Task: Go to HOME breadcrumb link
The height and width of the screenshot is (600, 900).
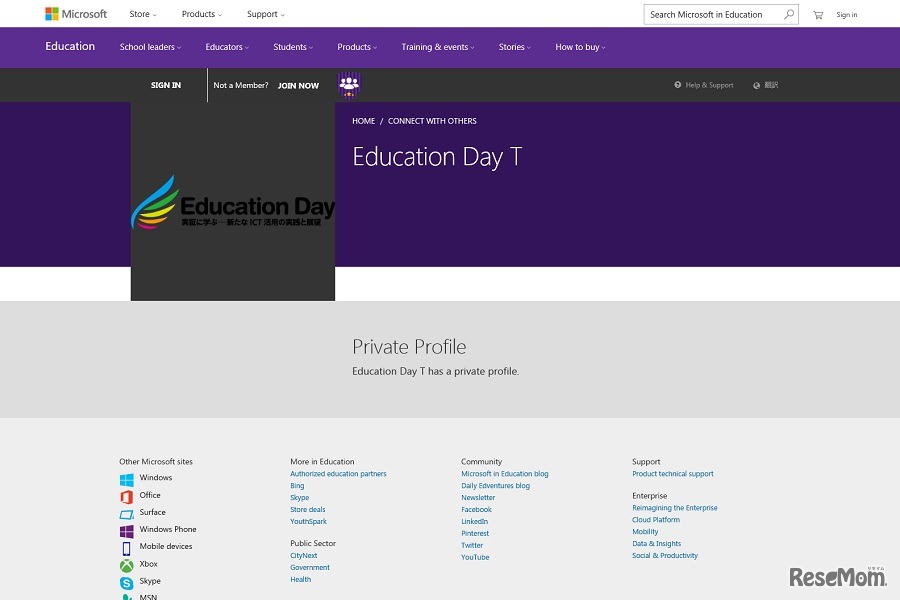Action: click(x=363, y=121)
